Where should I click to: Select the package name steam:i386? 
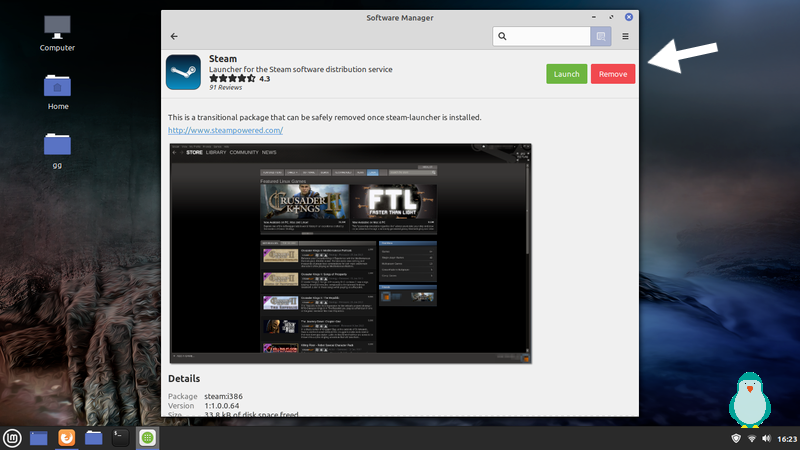[x=223, y=396]
